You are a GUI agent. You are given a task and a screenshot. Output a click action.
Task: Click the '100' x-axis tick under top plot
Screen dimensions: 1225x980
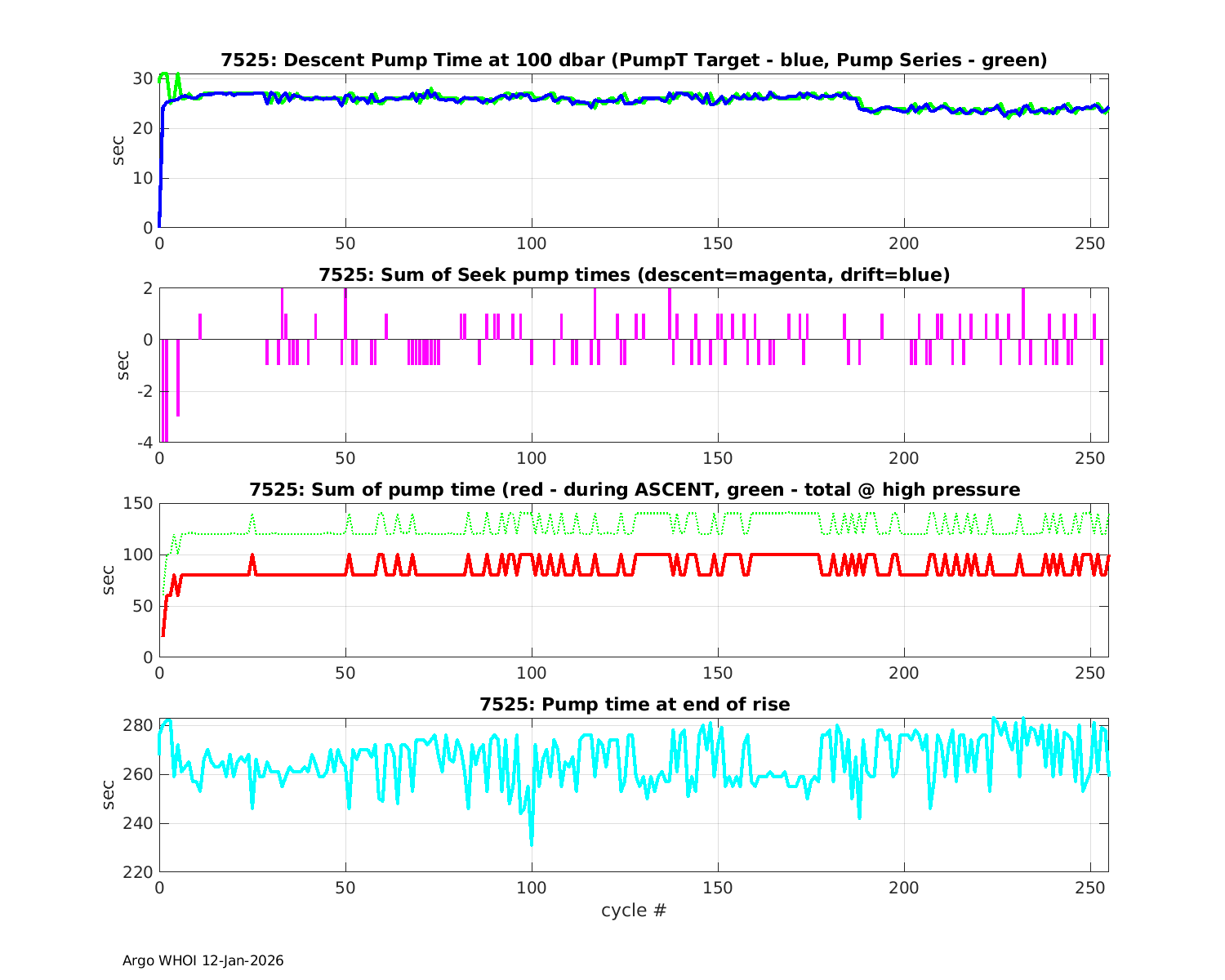click(x=532, y=243)
